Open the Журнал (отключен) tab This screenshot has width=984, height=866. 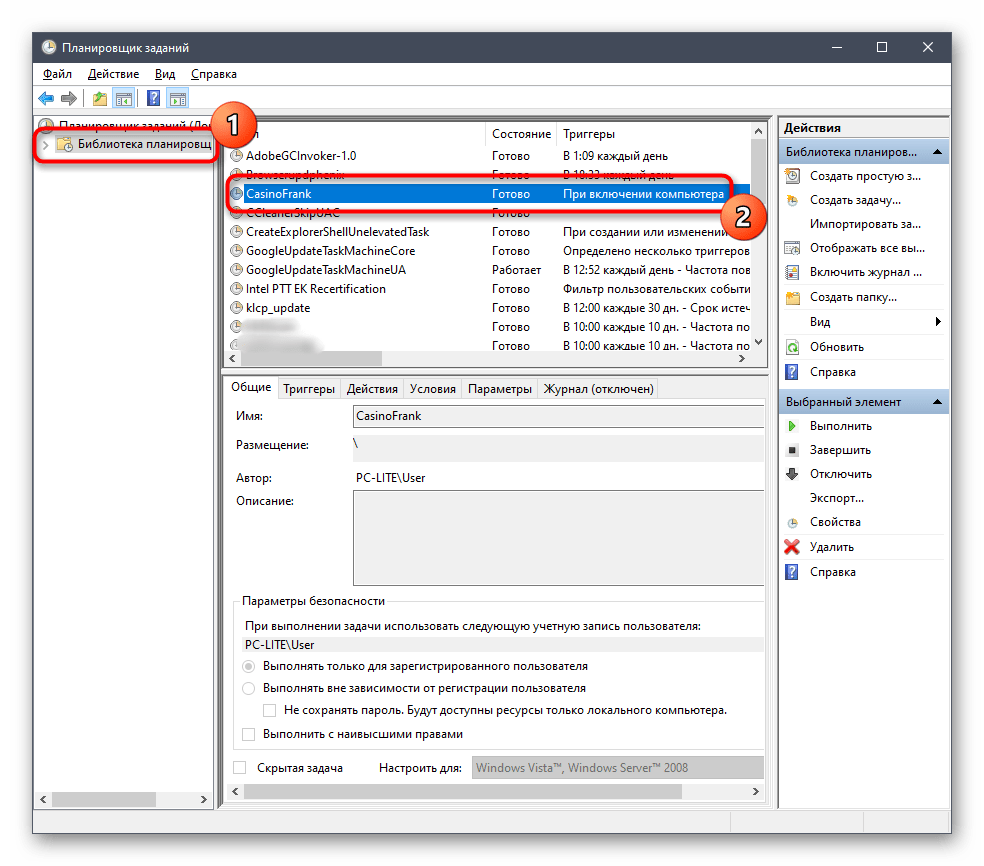pos(599,389)
